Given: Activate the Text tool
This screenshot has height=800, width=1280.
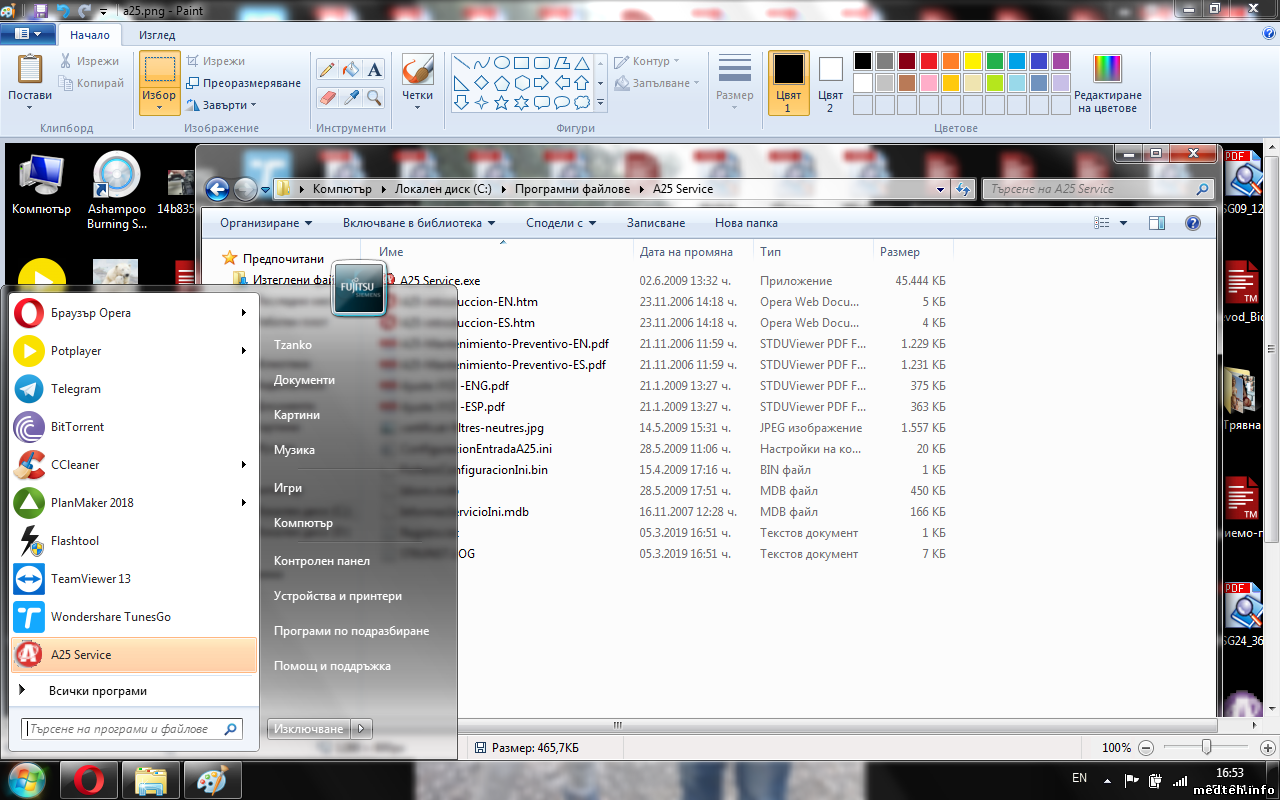Looking at the screenshot, I should (x=375, y=70).
